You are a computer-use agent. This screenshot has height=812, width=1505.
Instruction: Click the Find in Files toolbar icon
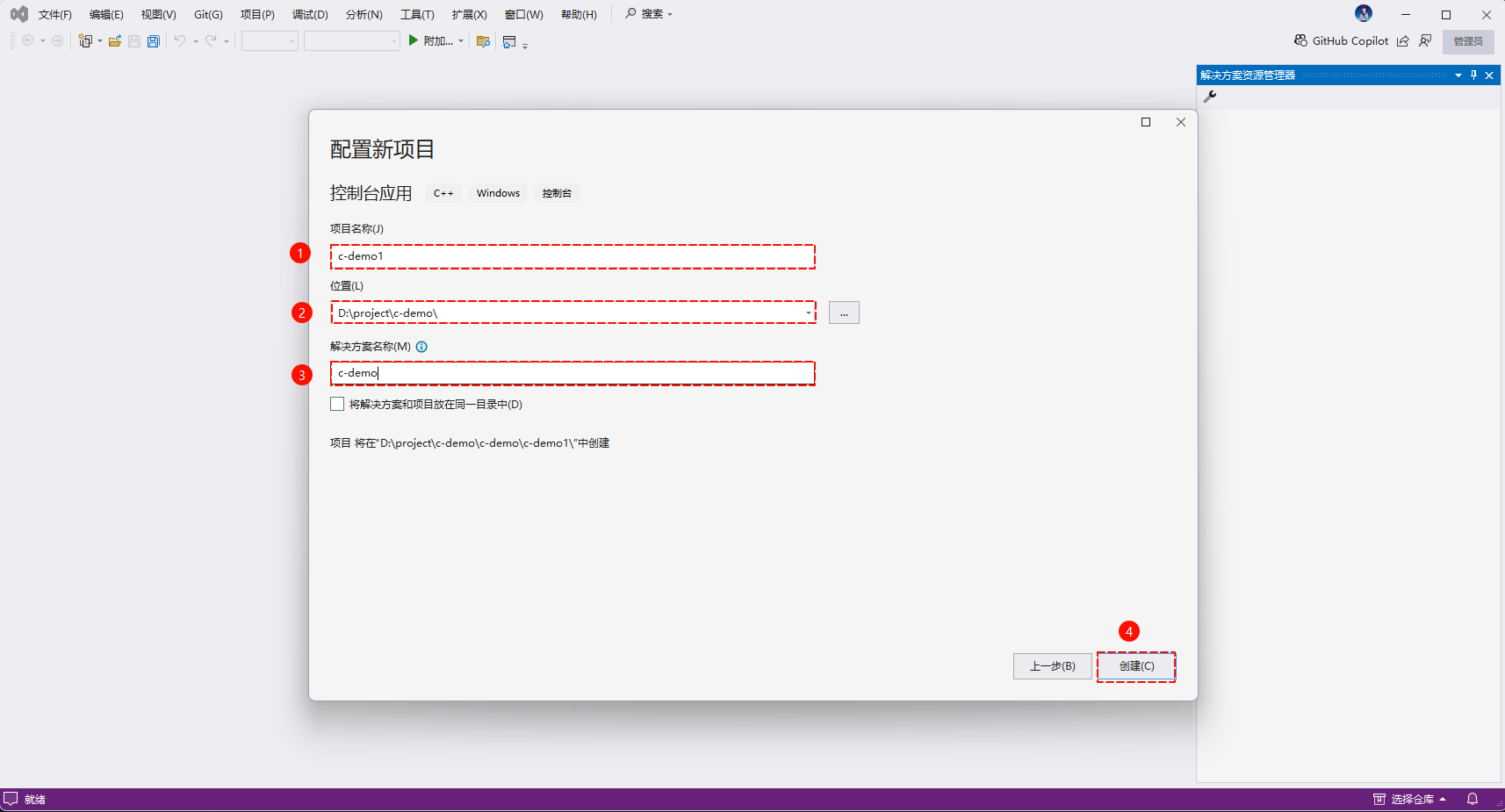(x=483, y=41)
